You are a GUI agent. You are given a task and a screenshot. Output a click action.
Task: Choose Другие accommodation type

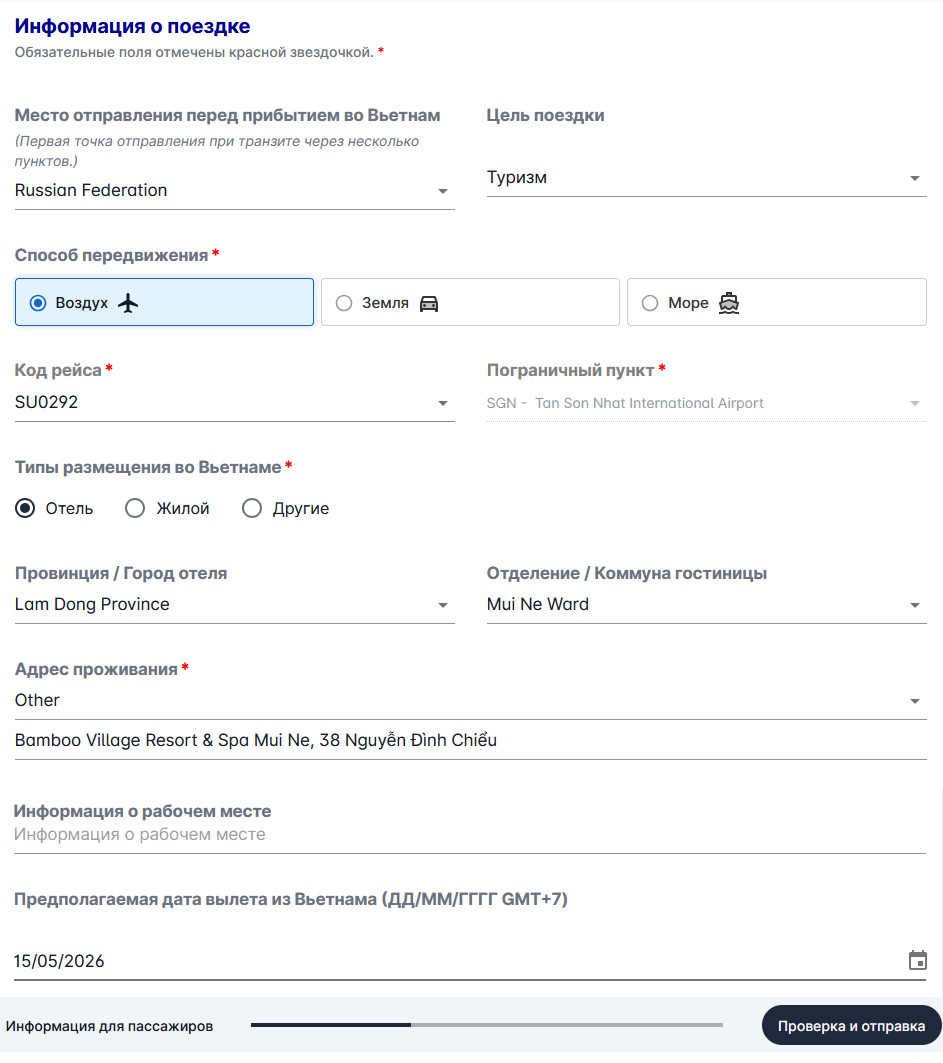252,508
